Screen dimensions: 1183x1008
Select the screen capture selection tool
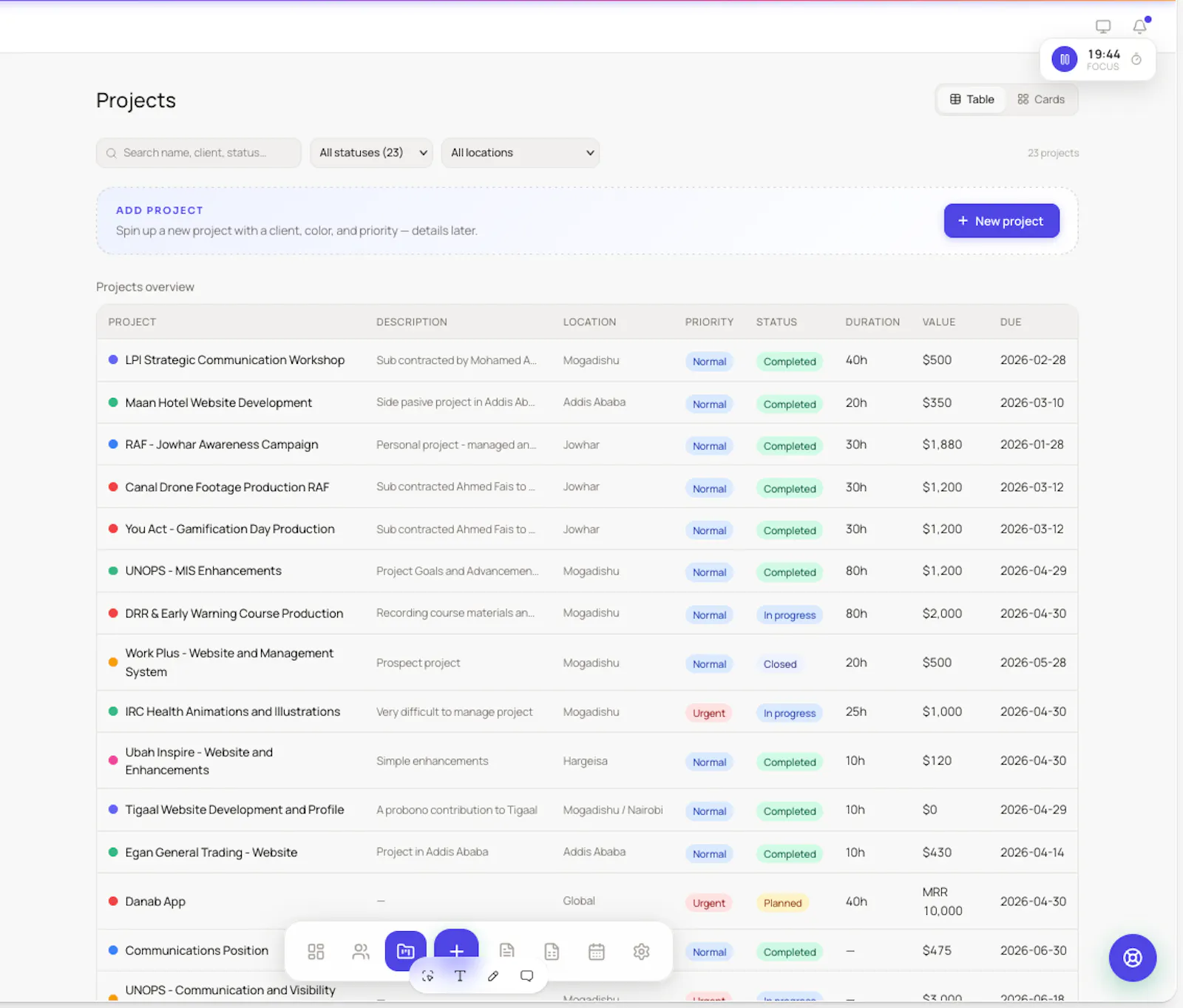pyautogui.click(x=427, y=975)
